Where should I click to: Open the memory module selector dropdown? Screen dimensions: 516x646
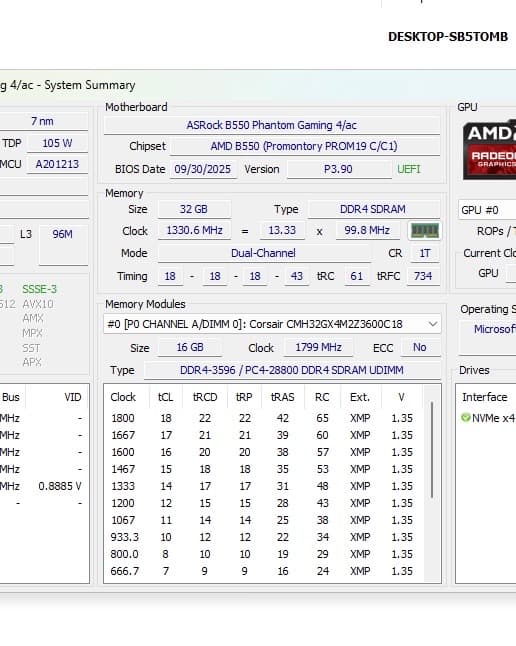[x=272, y=324]
